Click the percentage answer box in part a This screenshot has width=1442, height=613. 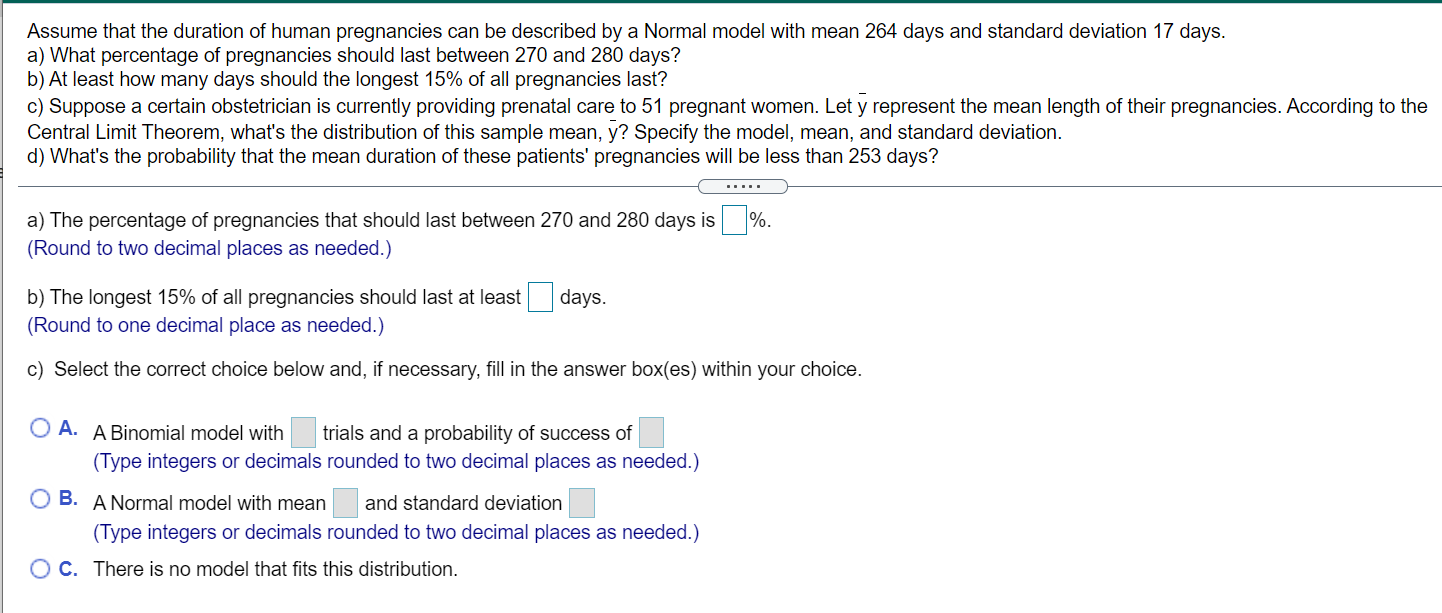pyautogui.click(x=734, y=219)
